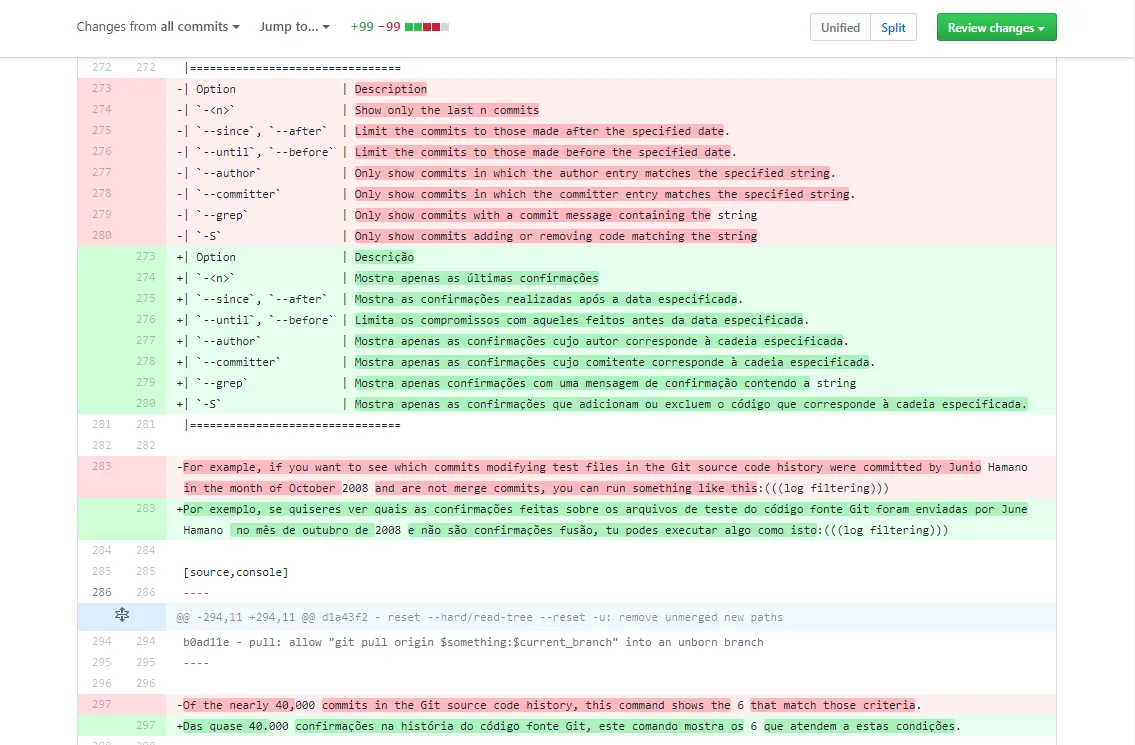Click the removed 'Description' header cell

click(x=391, y=89)
